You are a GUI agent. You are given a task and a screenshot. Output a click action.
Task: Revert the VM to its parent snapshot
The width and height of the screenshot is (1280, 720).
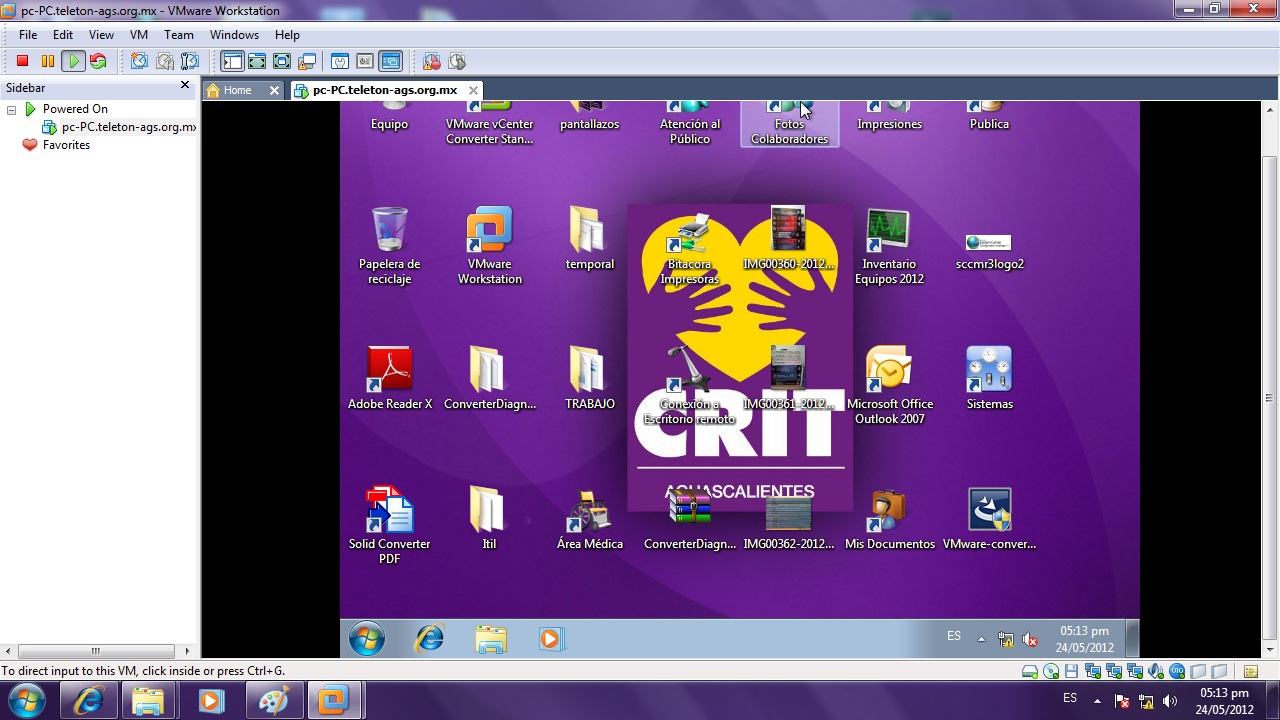tap(164, 61)
